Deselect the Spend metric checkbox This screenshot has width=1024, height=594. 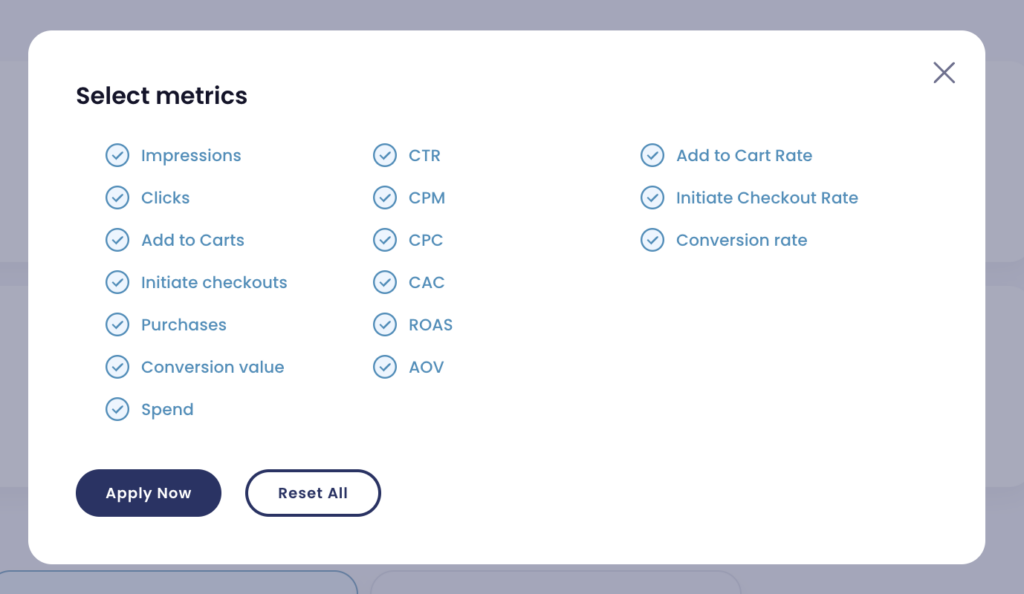[118, 409]
